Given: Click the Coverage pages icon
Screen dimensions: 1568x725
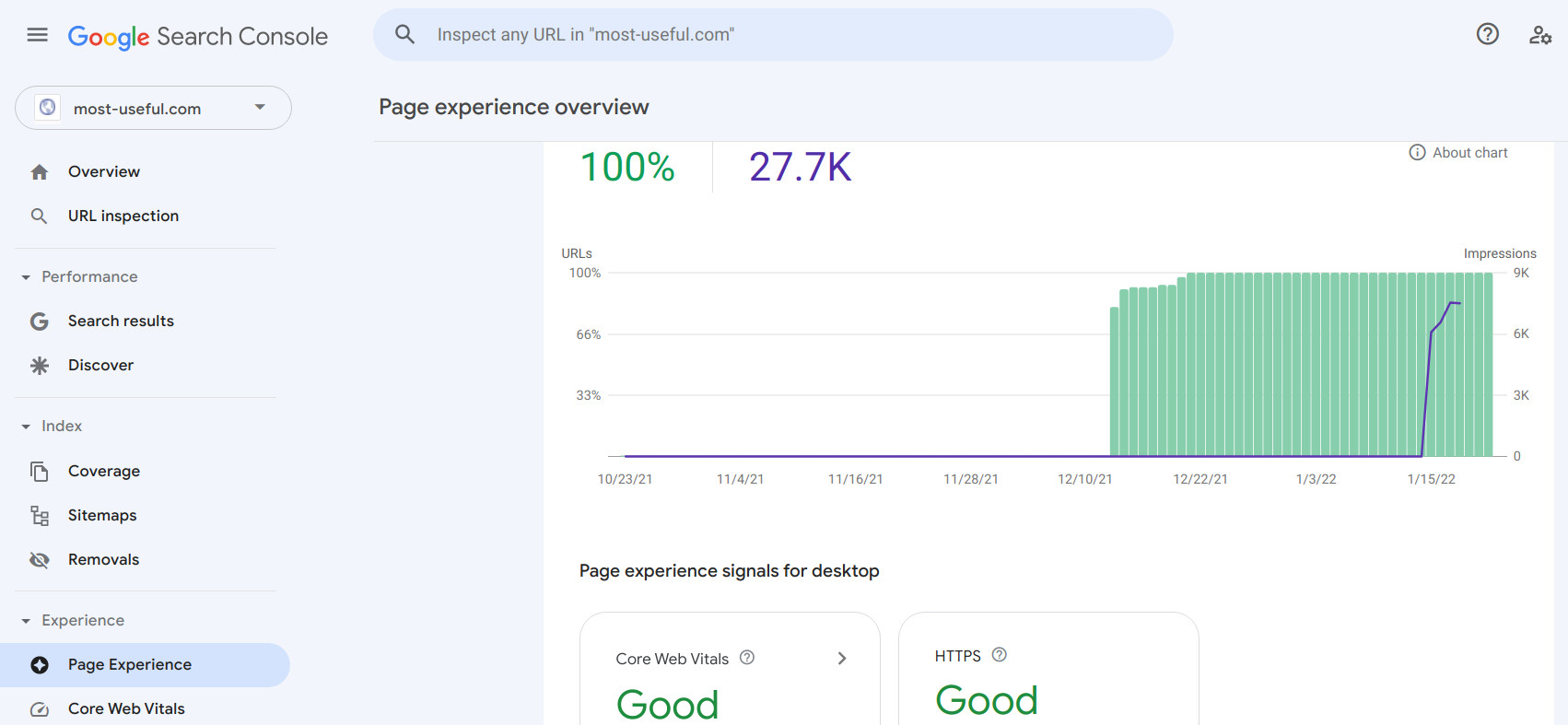Looking at the screenshot, I should click(39, 472).
